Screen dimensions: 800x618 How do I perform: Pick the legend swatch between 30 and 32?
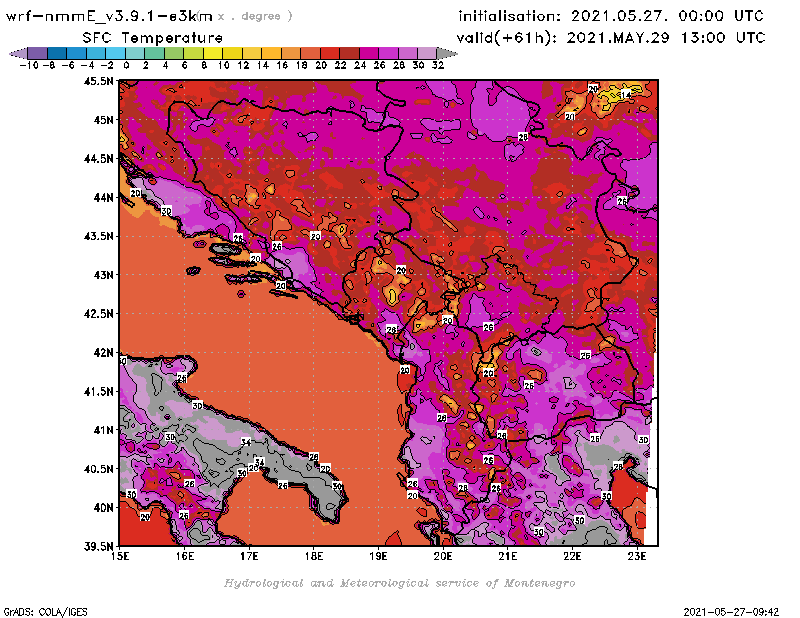(x=427, y=54)
